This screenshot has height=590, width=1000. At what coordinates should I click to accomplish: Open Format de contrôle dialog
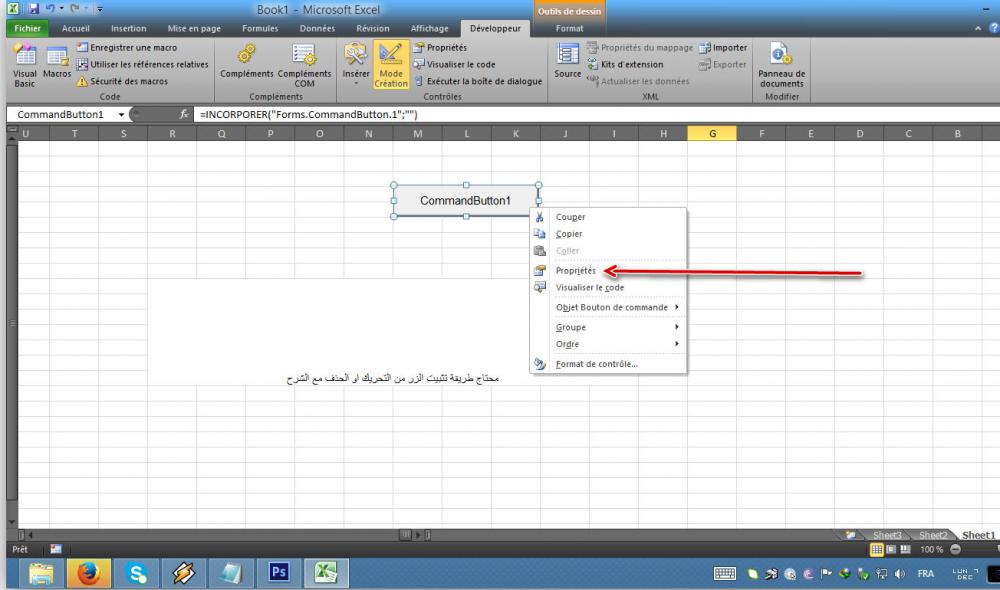tap(608, 364)
